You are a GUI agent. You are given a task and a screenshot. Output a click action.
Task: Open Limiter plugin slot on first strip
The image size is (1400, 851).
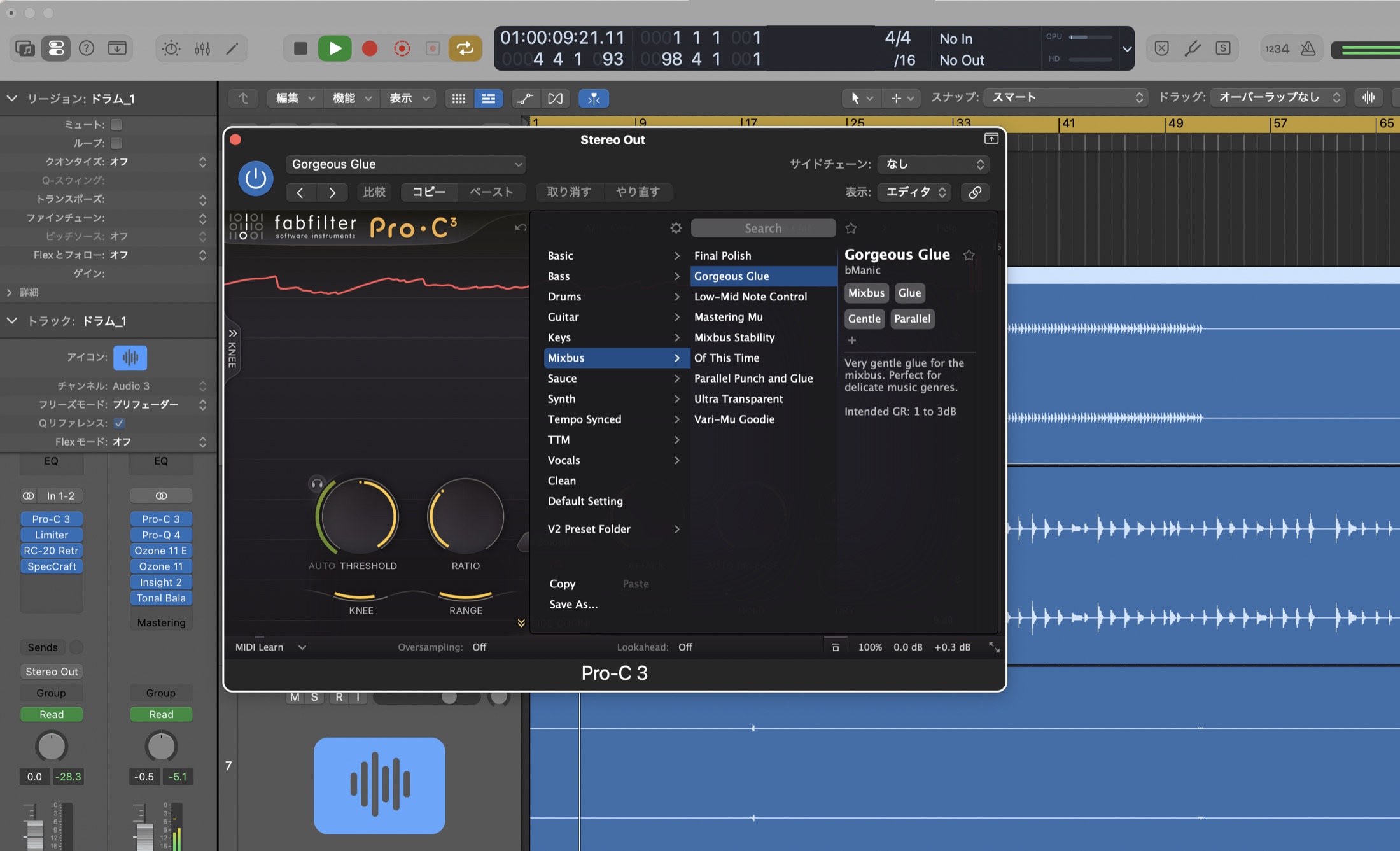pyautogui.click(x=52, y=535)
